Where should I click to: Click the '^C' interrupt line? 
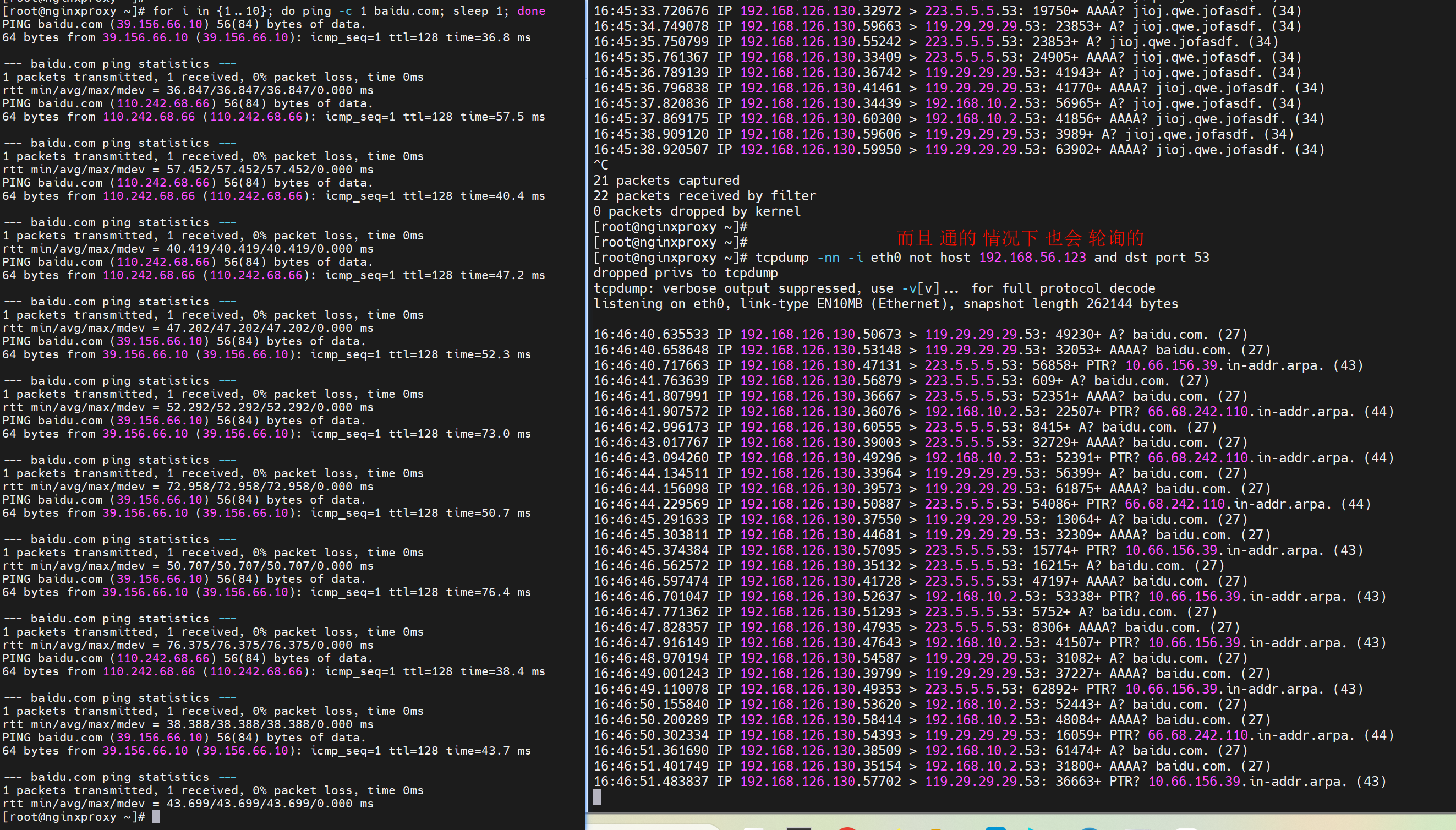(x=601, y=165)
